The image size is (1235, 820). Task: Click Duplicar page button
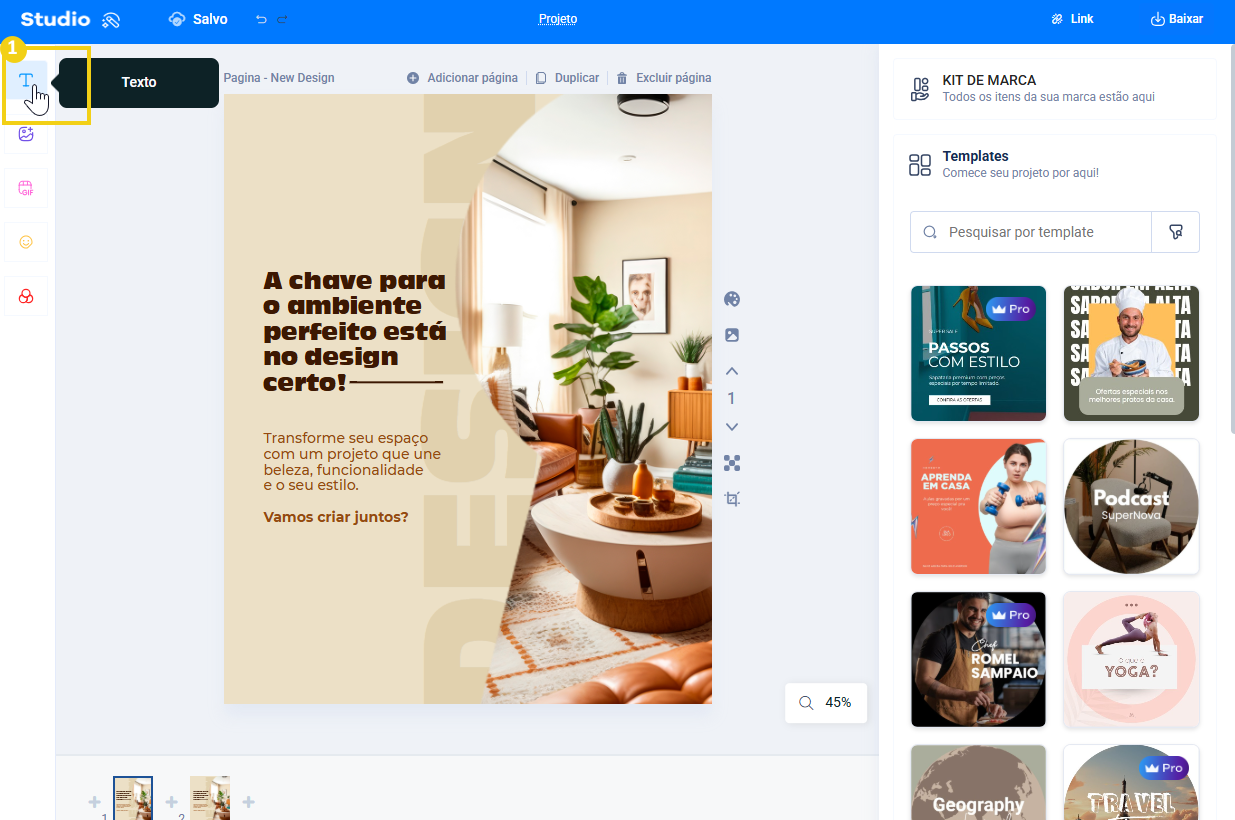(x=567, y=78)
